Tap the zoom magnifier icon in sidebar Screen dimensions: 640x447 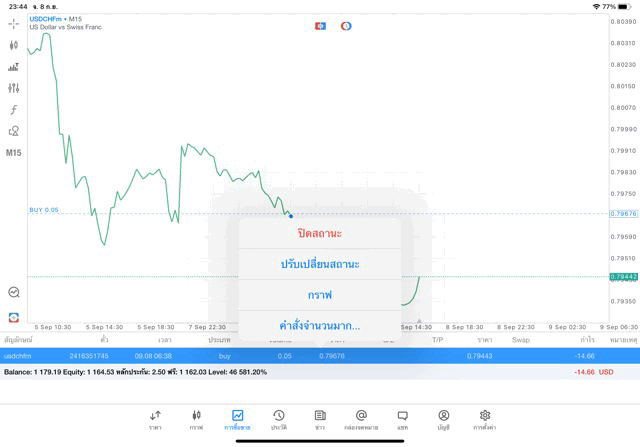(13, 292)
